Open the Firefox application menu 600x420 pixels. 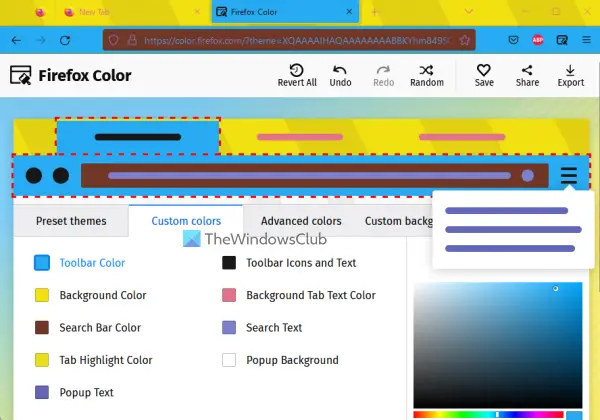(586, 40)
